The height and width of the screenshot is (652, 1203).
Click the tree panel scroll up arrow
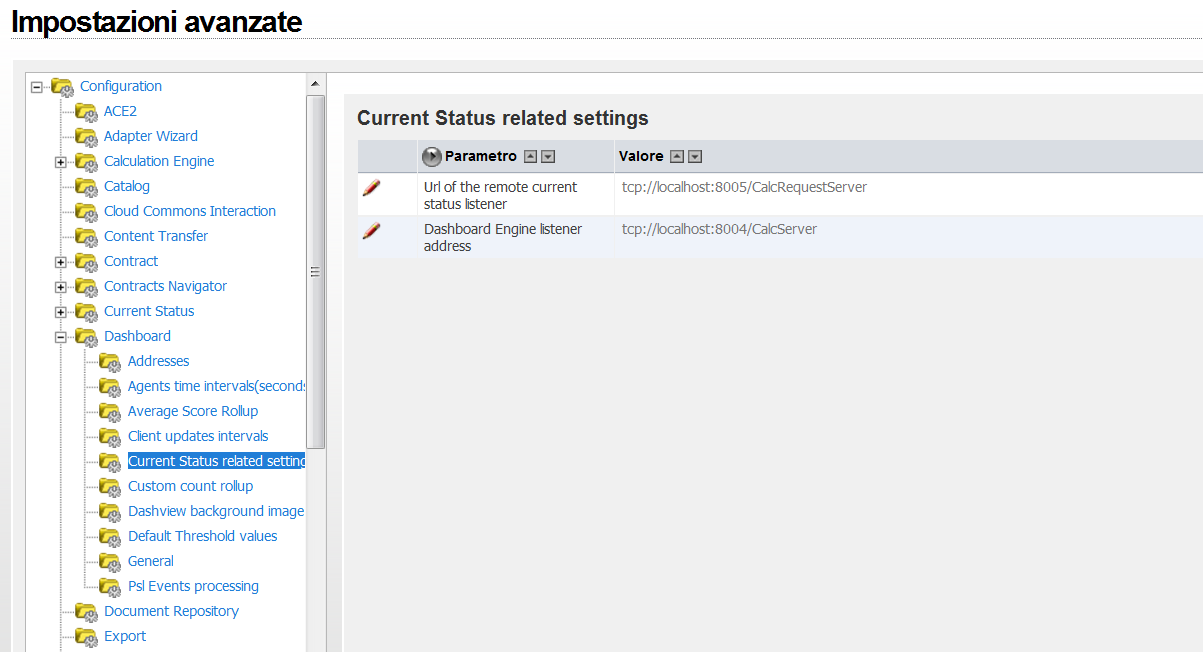click(315, 83)
